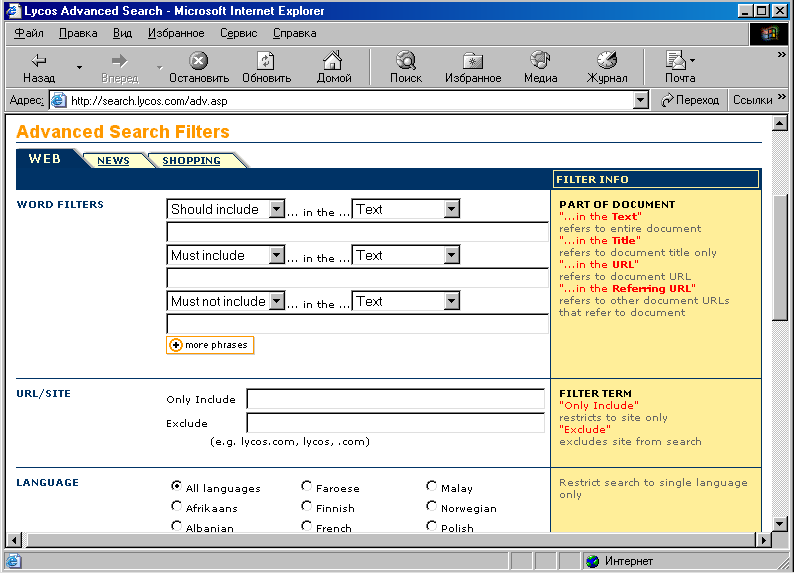
Task: Open the Must include dropdown
Action: coord(276,255)
